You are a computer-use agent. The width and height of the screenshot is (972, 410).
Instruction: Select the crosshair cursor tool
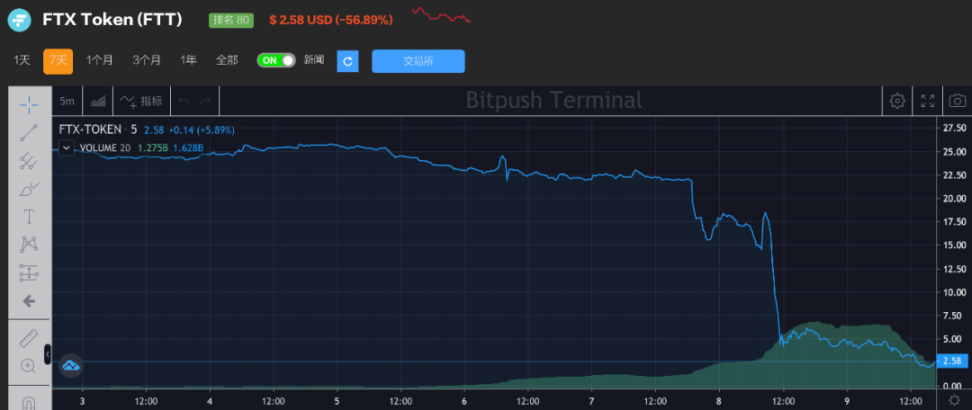point(29,103)
